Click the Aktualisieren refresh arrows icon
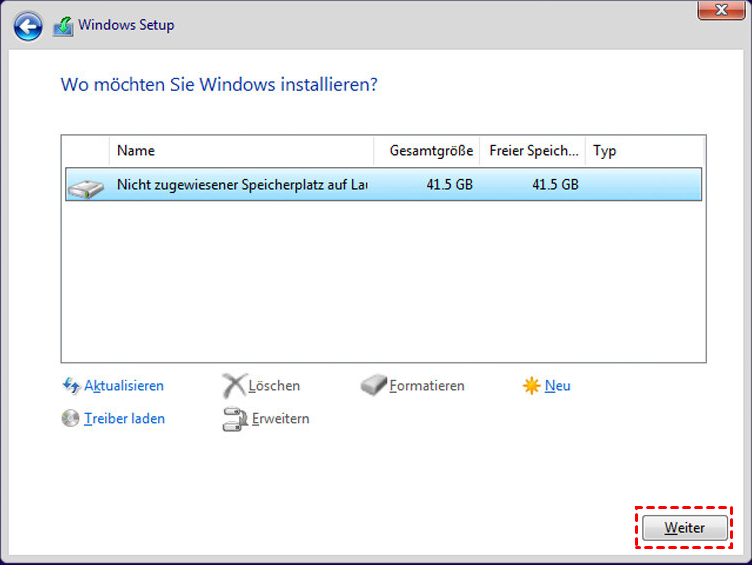The width and height of the screenshot is (752, 565). tap(71, 385)
